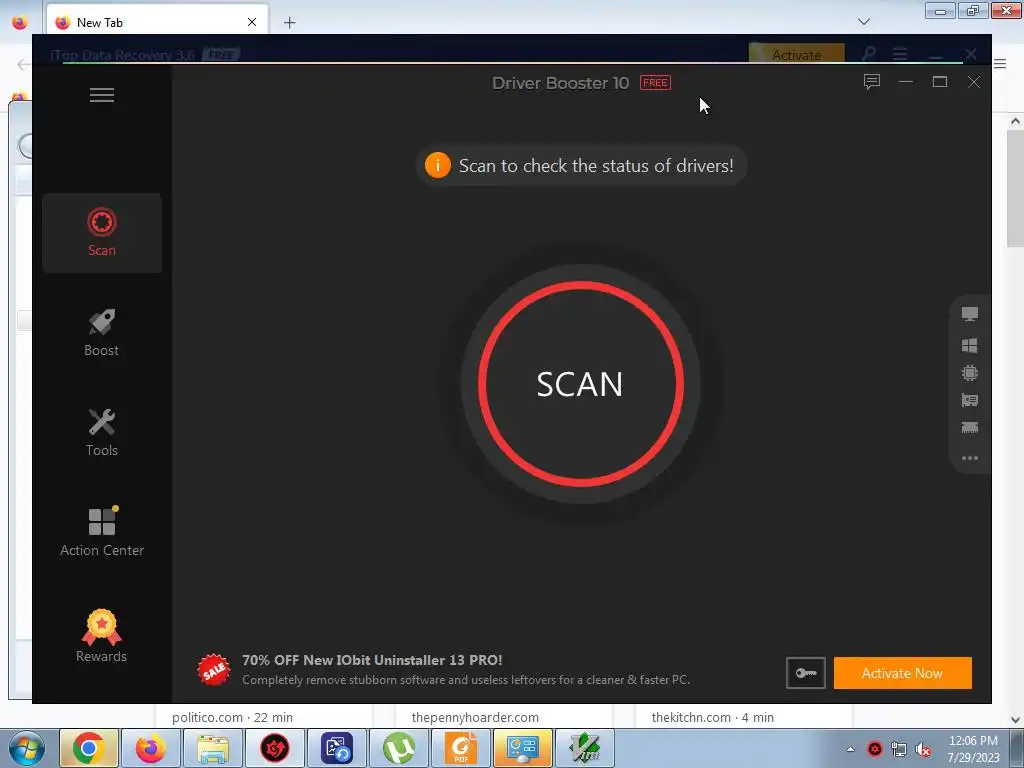
Task: Select the New Tab browser tab
Action: [157, 22]
